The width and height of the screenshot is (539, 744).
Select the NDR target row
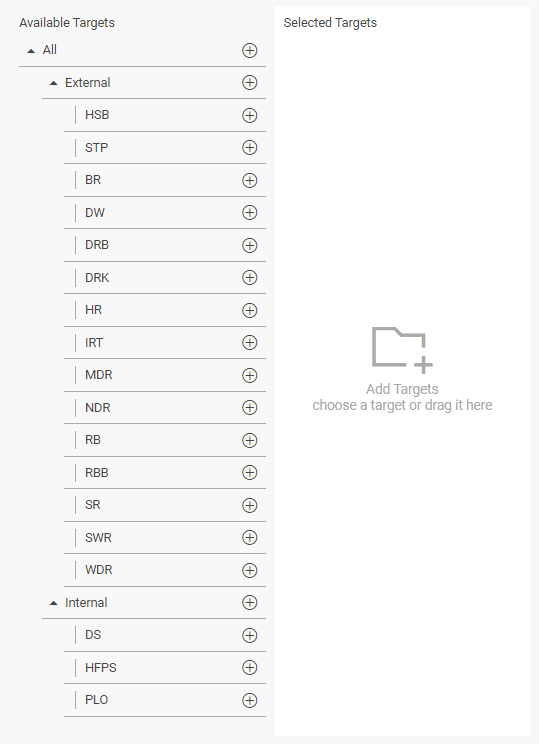click(165, 408)
